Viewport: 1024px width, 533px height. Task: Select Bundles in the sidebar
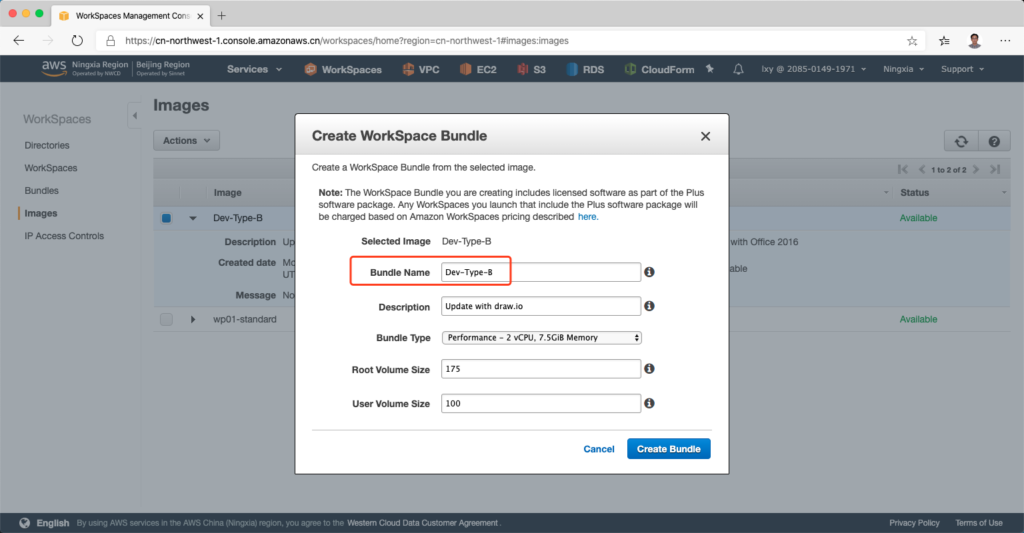point(42,190)
